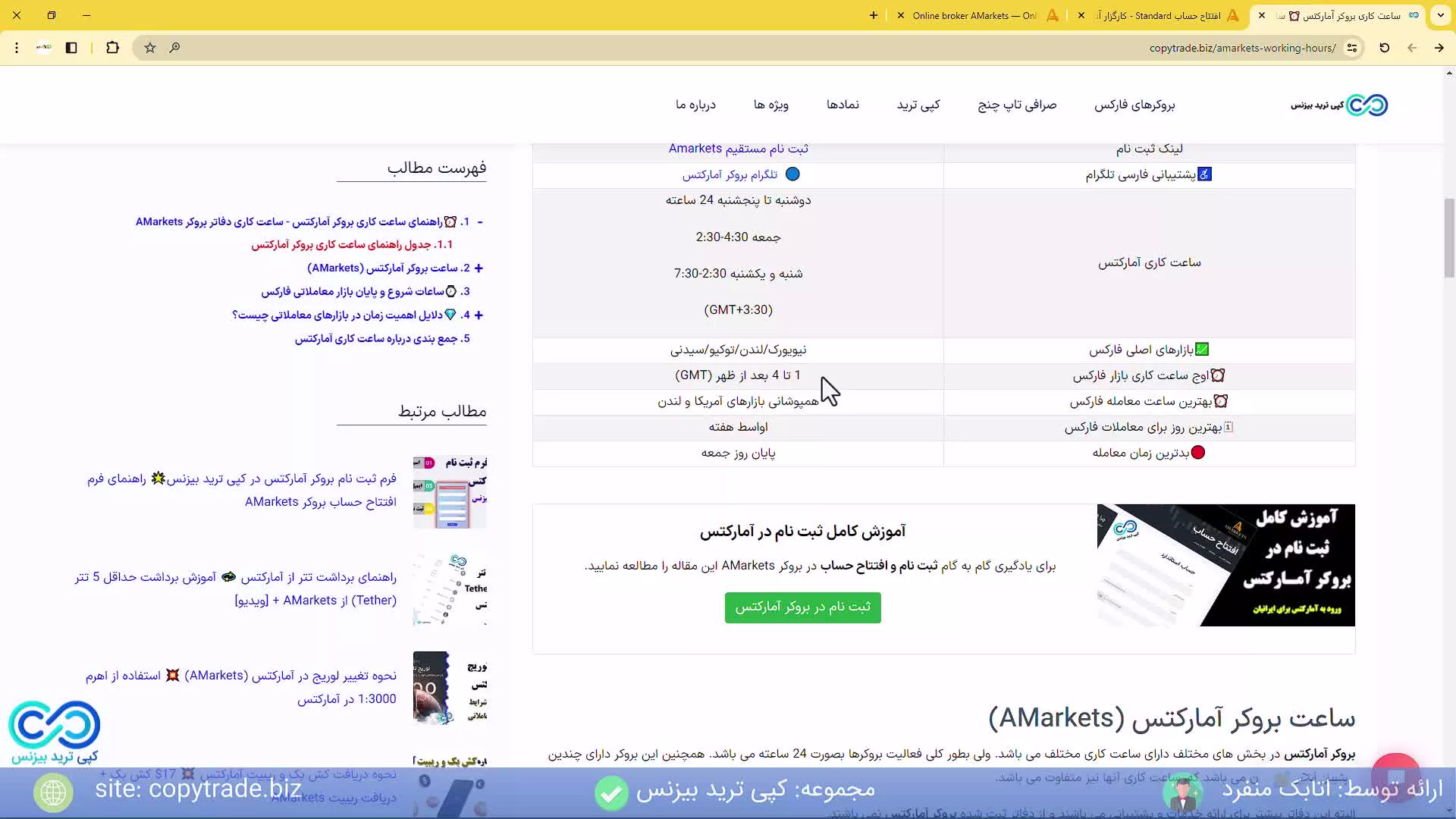Expand TOC item 4 دلایل اهمیت زمان

(x=479, y=315)
